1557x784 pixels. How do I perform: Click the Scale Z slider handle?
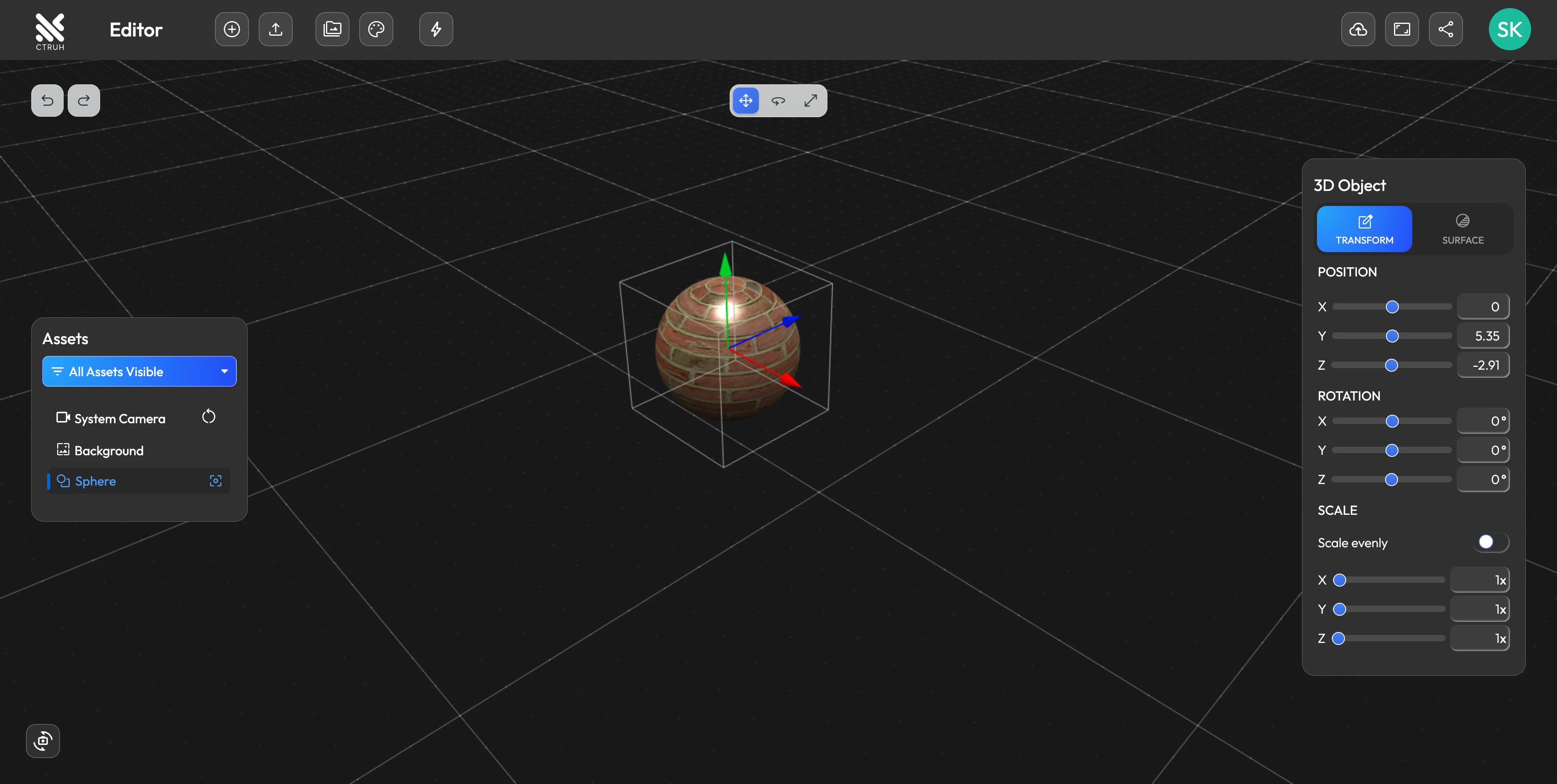coord(1338,638)
